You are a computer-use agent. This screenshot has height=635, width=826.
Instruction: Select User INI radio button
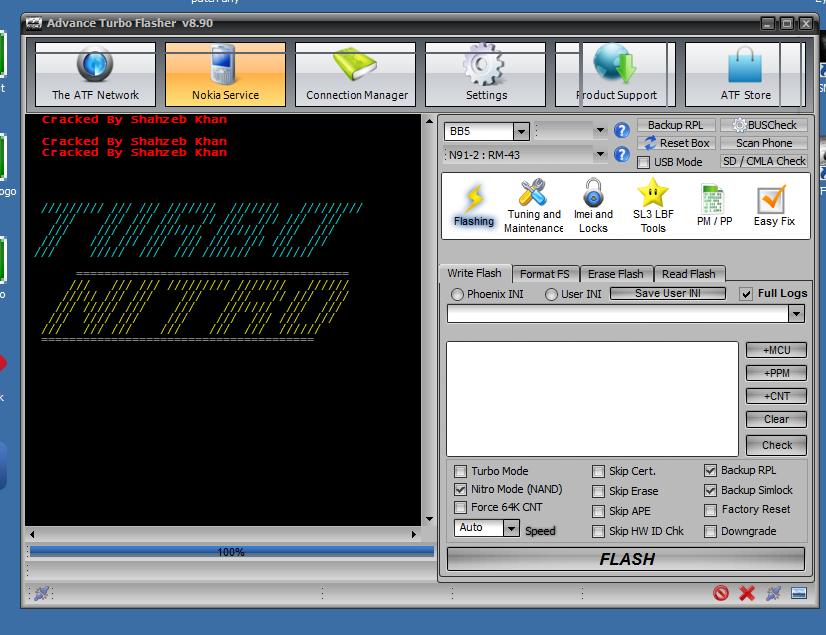pyautogui.click(x=551, y=294)
